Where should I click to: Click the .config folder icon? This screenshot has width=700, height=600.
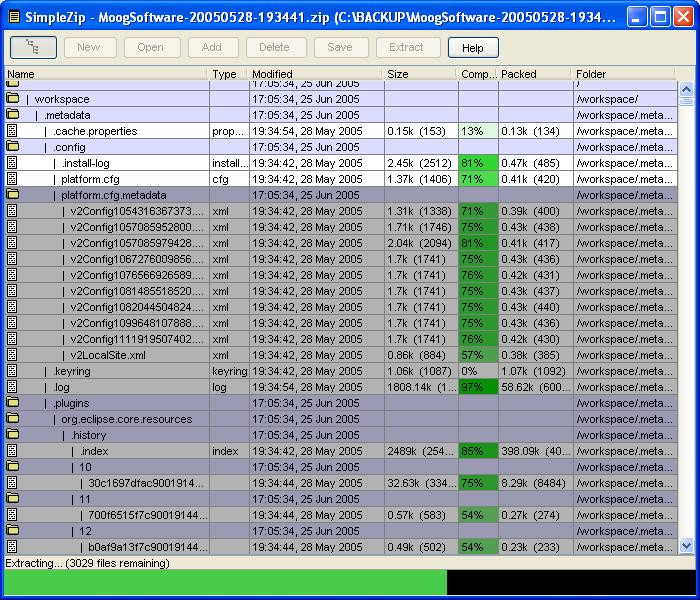[x=12, y=146]
